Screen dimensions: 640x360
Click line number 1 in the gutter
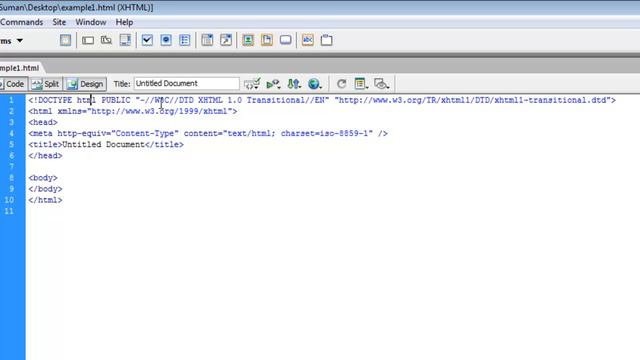pos(11,100)
